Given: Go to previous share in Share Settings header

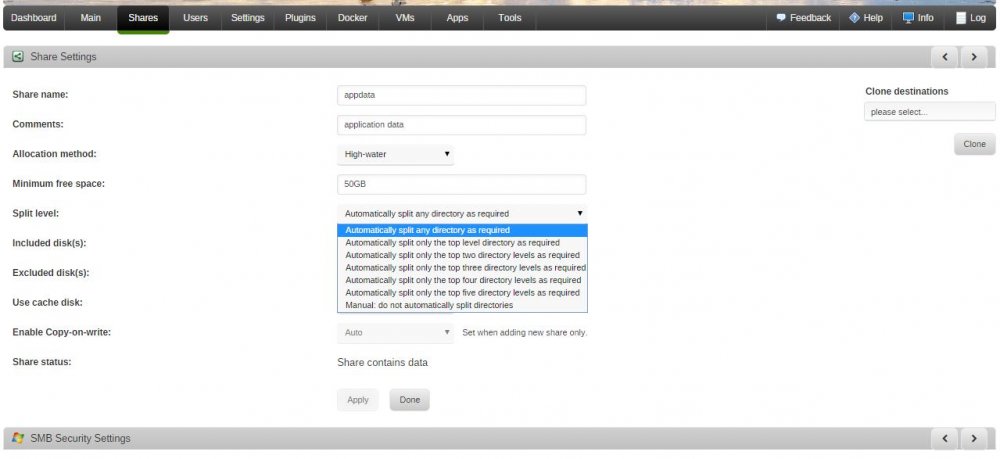Looking at the screenshot, I should coord(945,57).
